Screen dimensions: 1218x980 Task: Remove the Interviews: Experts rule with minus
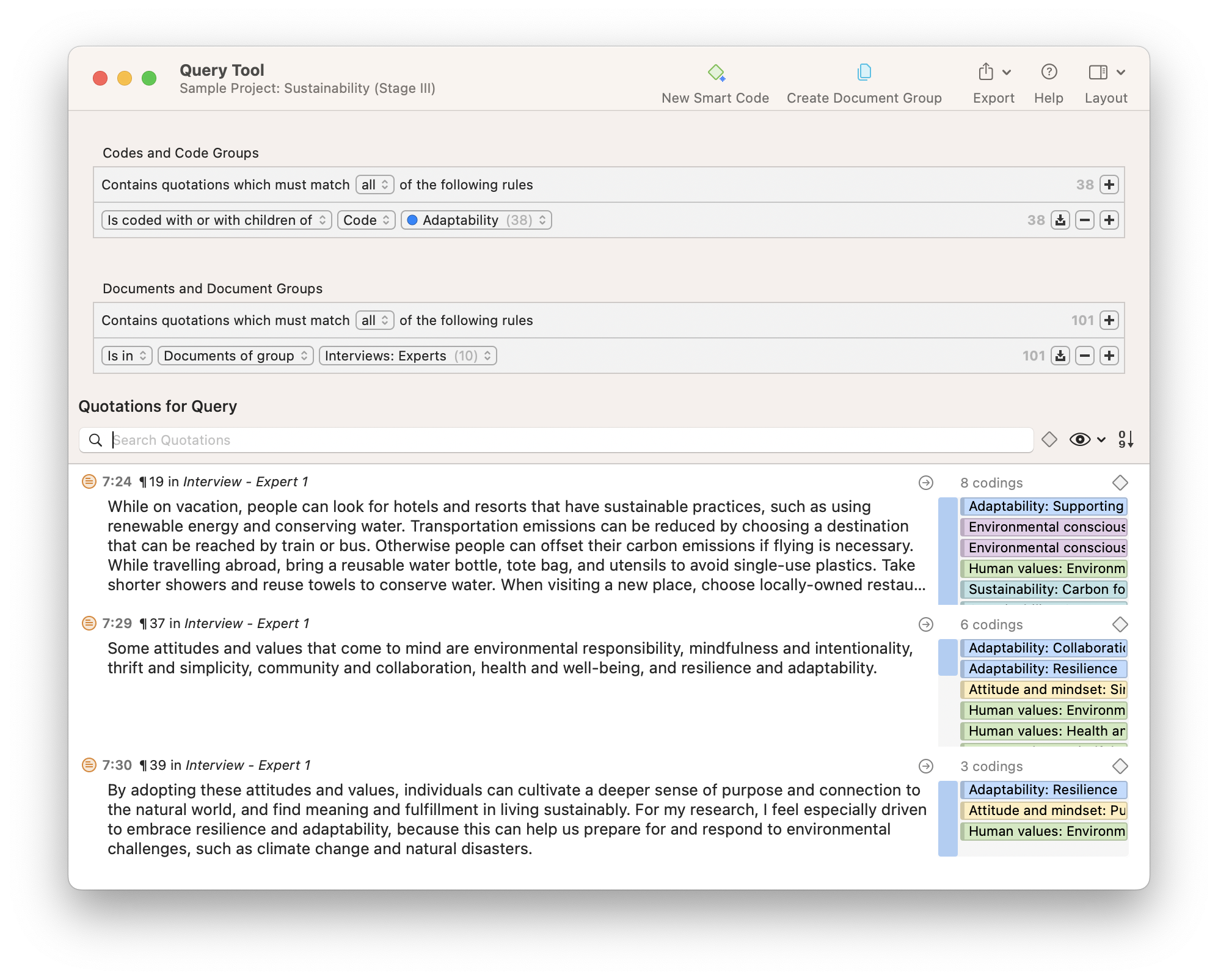[1085, 356]
